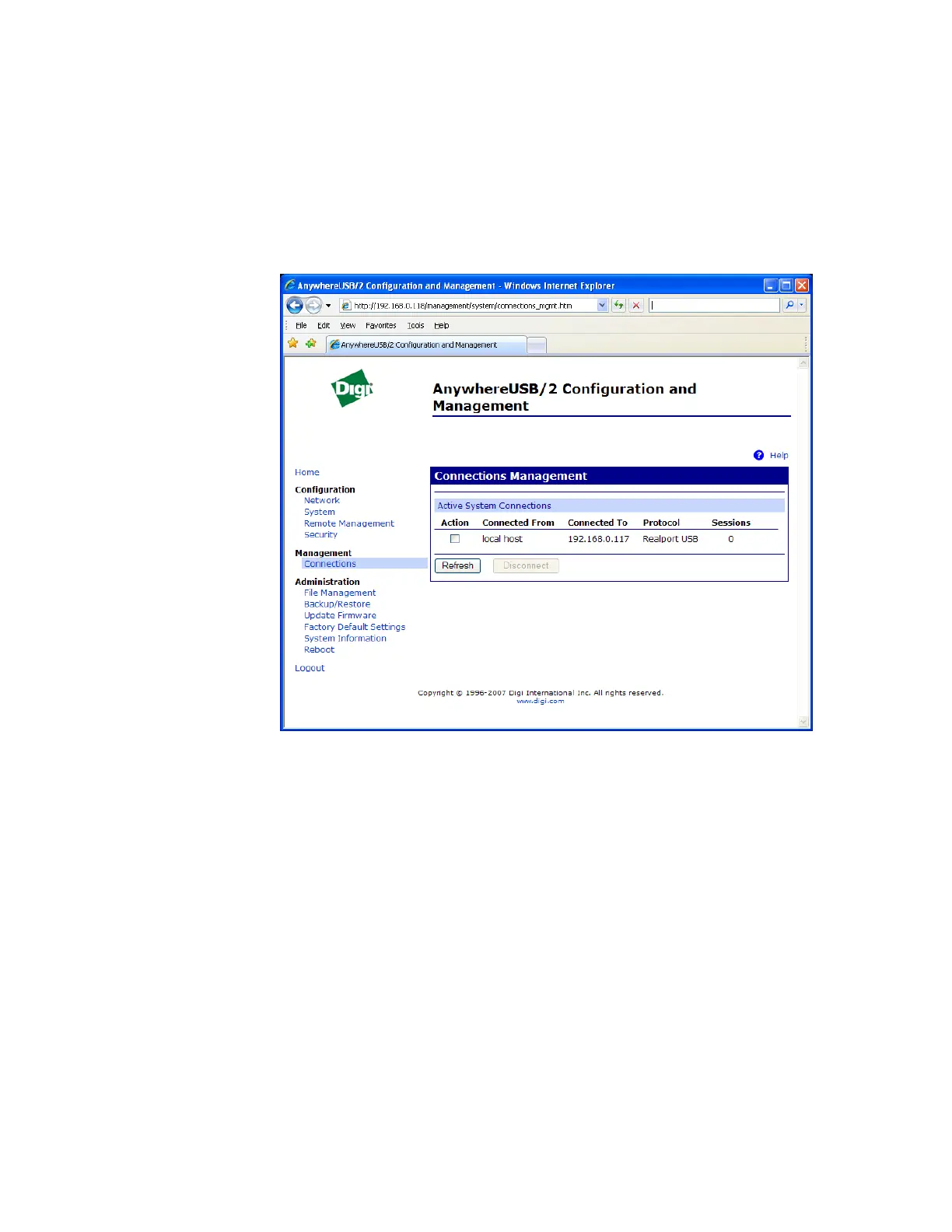The height and width of the screenshot is (1232, 952).
Task: Open Factory Default Settings link
Action: point(355,627)
